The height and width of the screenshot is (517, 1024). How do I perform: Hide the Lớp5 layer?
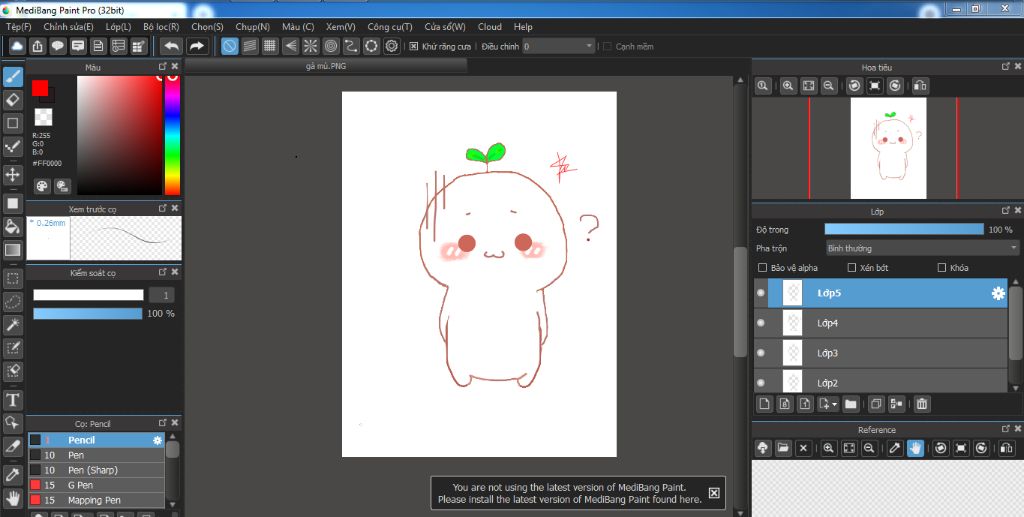tap(761, 293)
